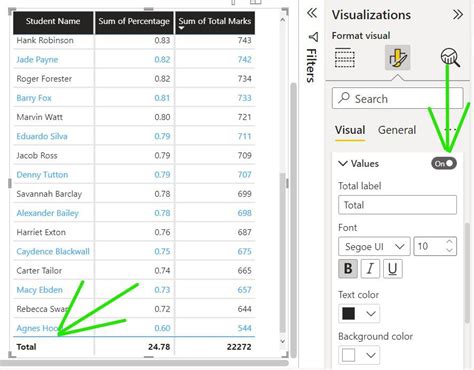Select Jade Payne in the table

[x=37, y=60]
